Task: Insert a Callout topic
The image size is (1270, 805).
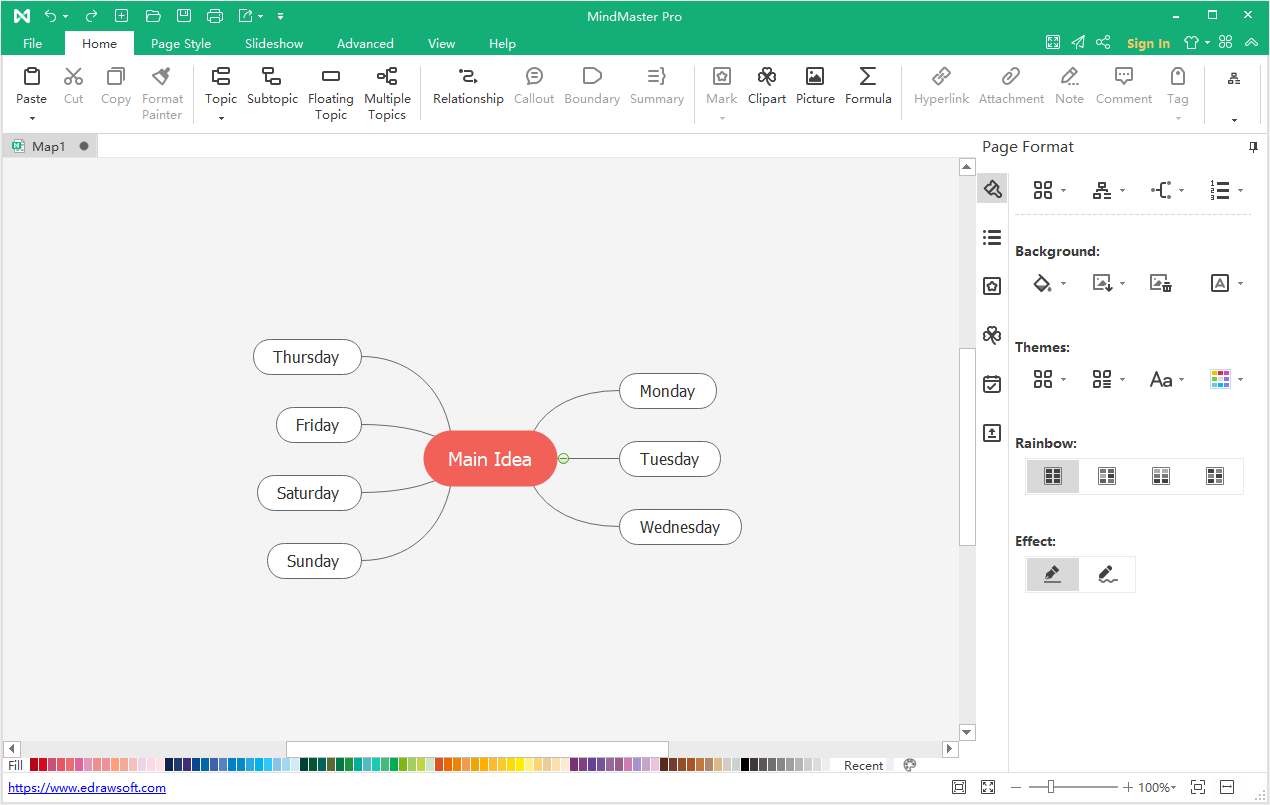Action: 533,85
